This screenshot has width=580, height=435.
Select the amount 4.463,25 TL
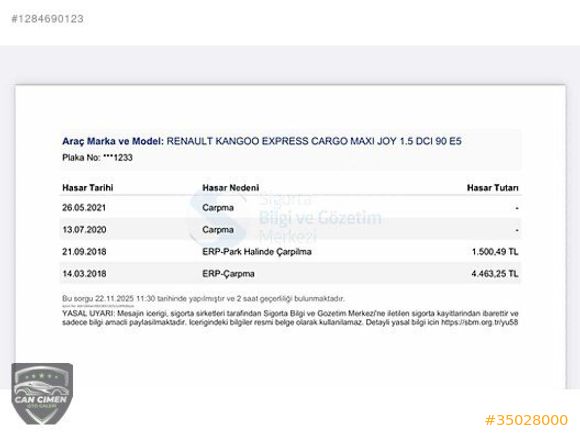(495, 274)
